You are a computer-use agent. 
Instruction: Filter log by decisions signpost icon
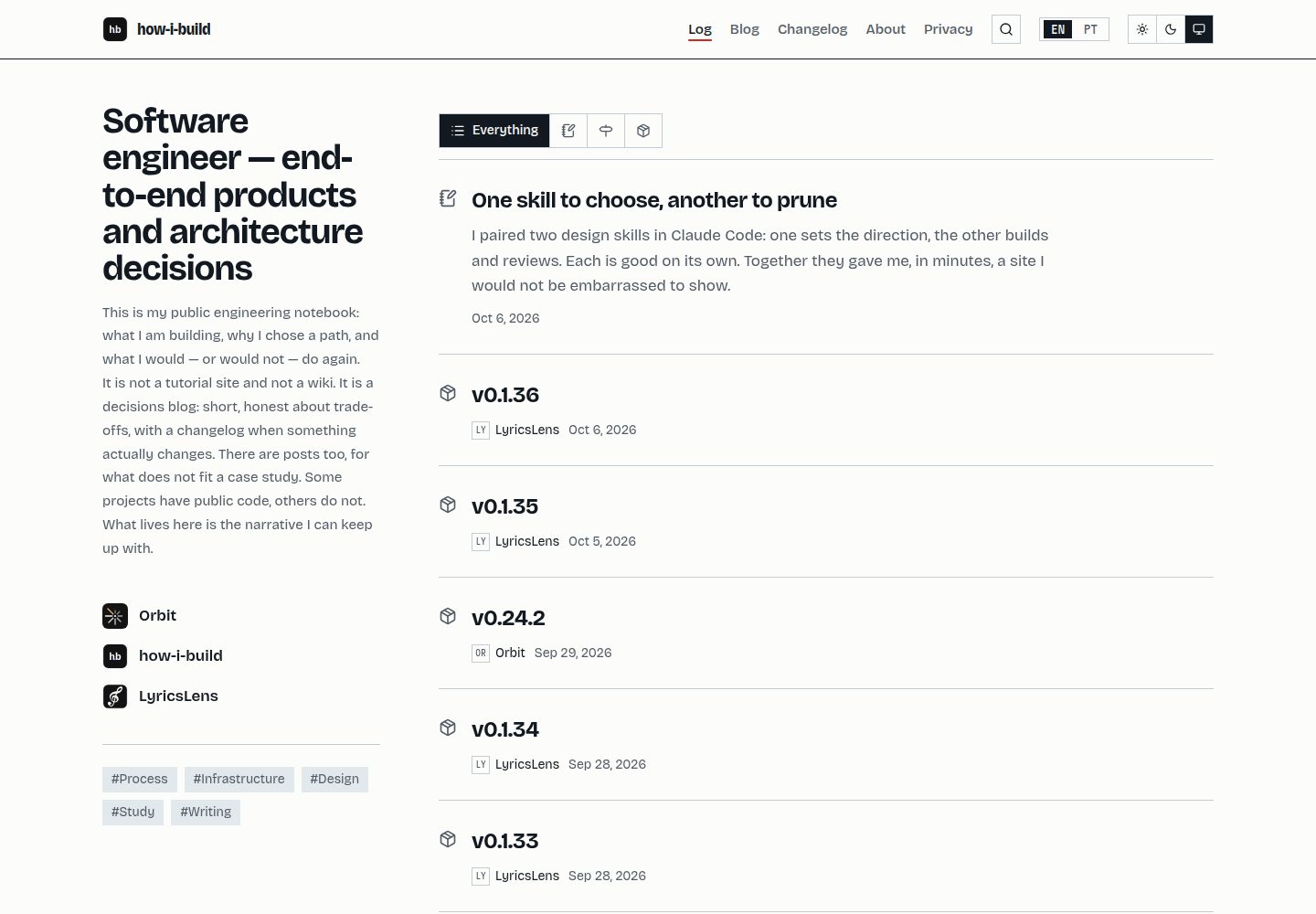[x=606, y=131]
